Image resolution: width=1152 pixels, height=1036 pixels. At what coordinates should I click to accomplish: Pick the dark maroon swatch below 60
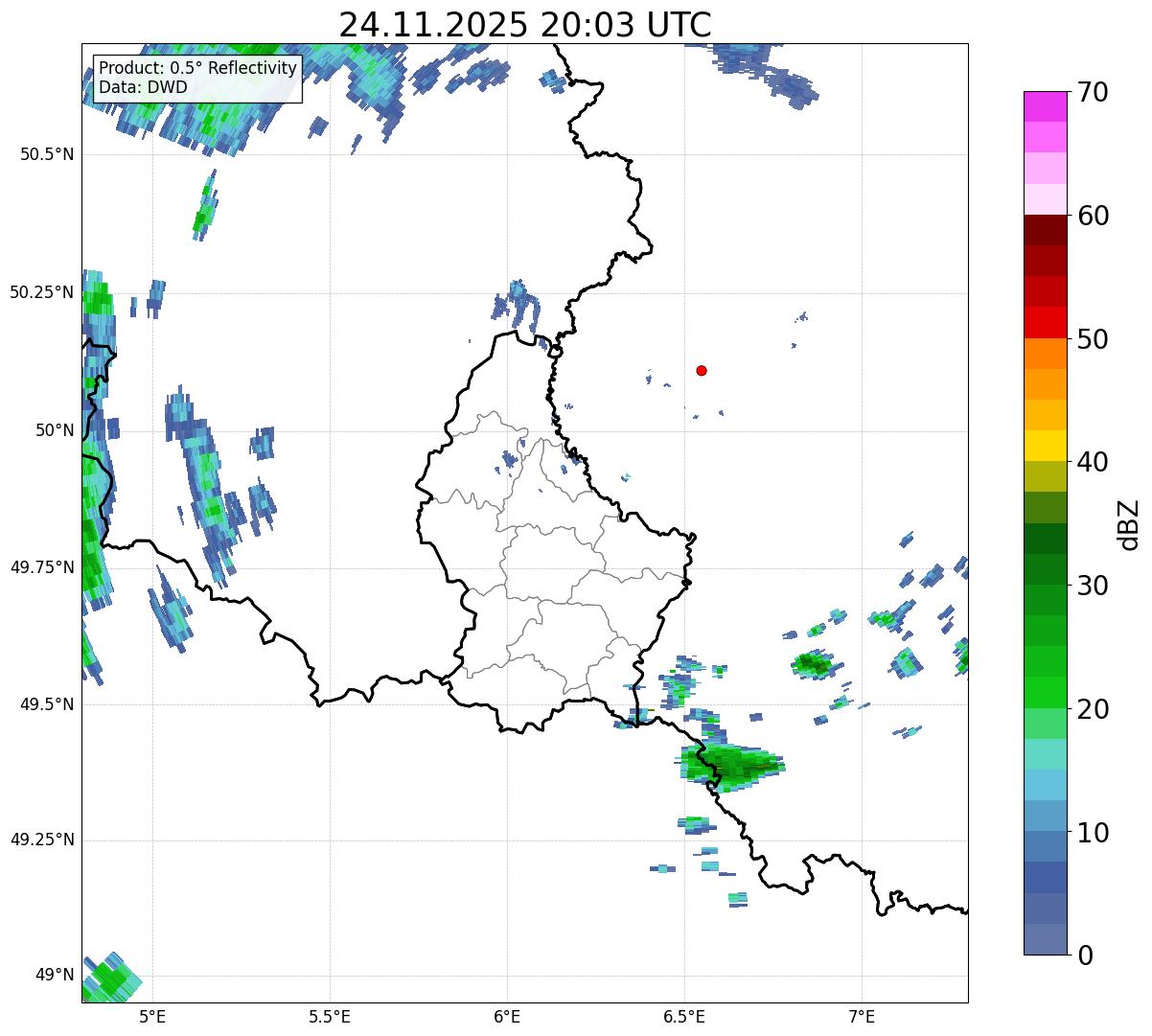(x=1045, y=230)
